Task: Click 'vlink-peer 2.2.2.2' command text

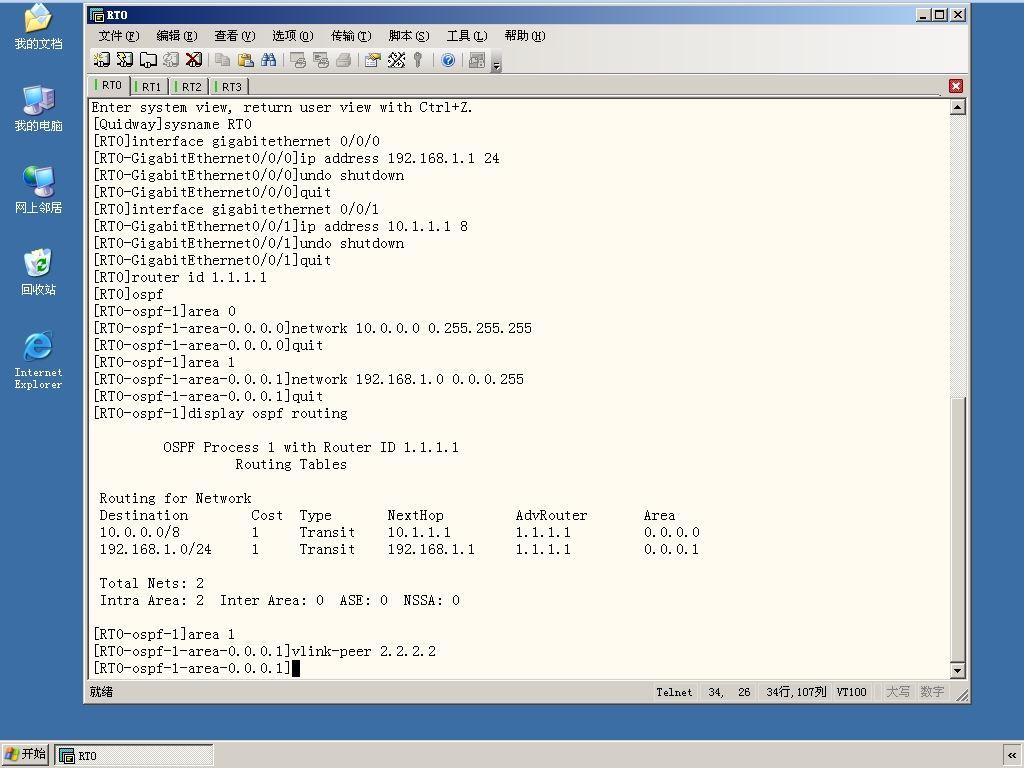Action: click(364, 651)
